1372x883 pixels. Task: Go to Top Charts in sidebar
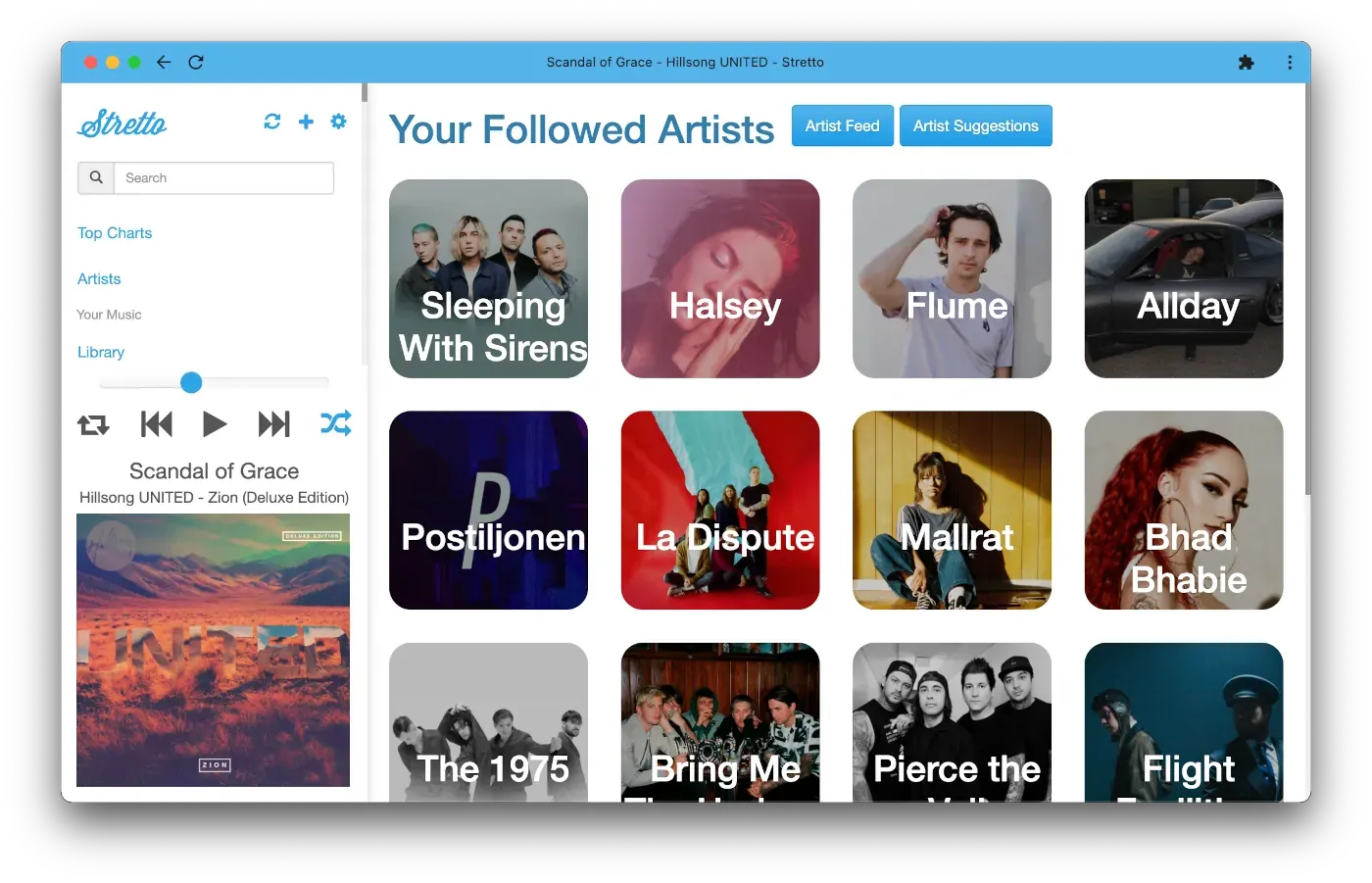click(x=115, y=233)
